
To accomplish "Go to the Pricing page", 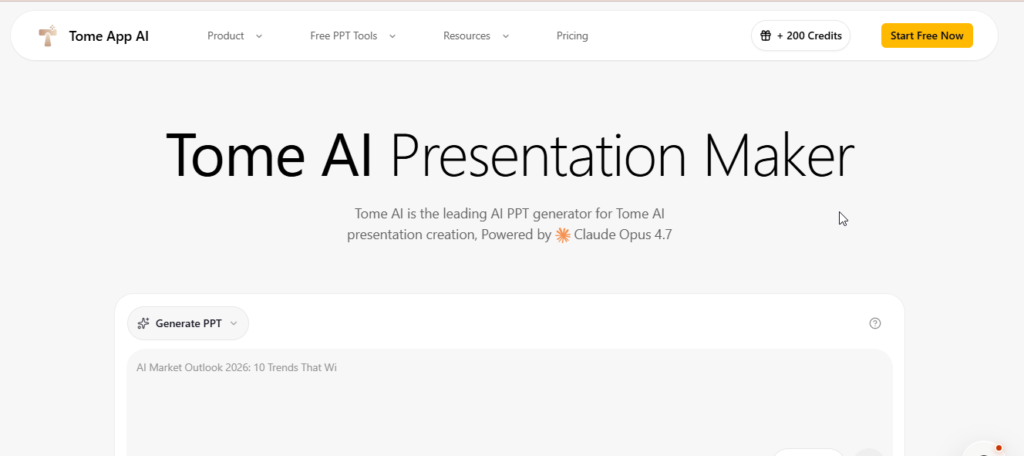I will (x=572, y=36).
